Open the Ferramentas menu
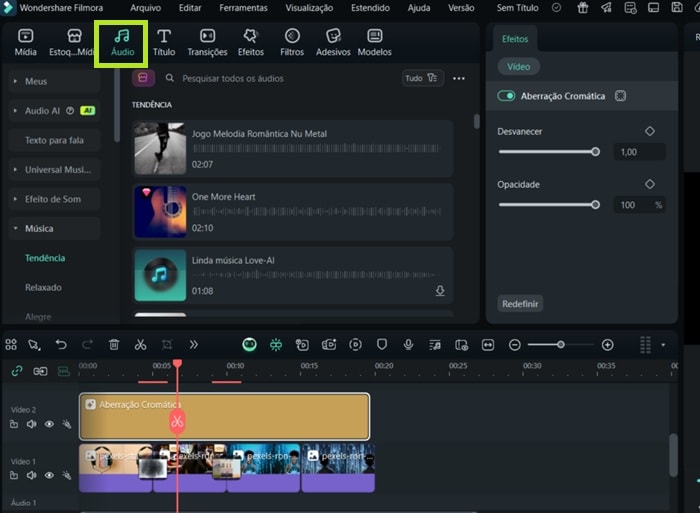700x513 pixels. (243, 8)
